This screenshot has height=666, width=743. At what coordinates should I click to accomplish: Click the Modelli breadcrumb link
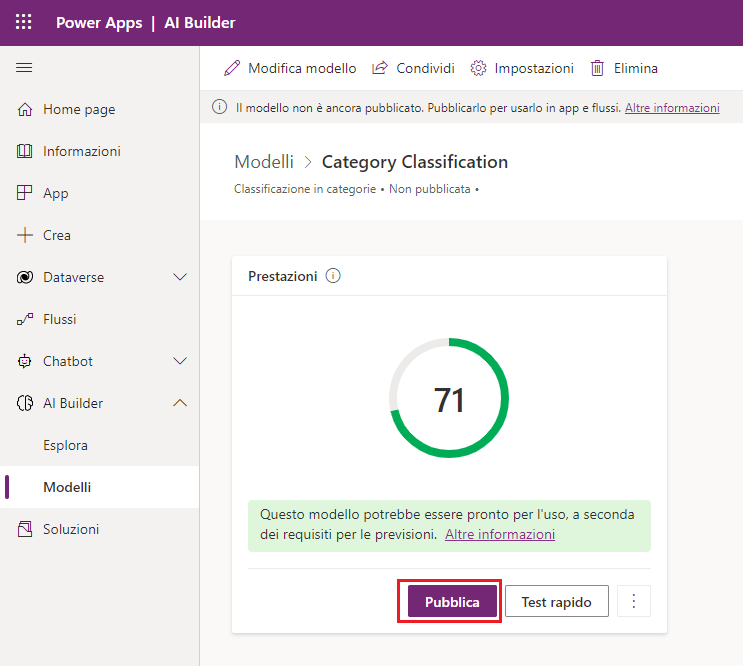264,162
